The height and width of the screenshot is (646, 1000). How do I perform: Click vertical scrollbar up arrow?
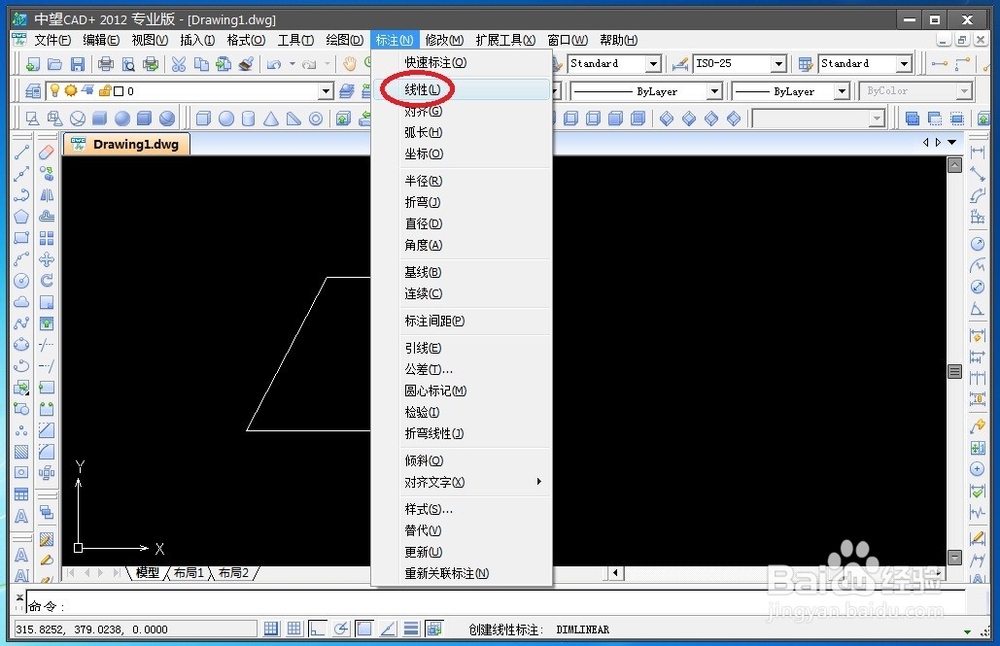tap(955, 166)
